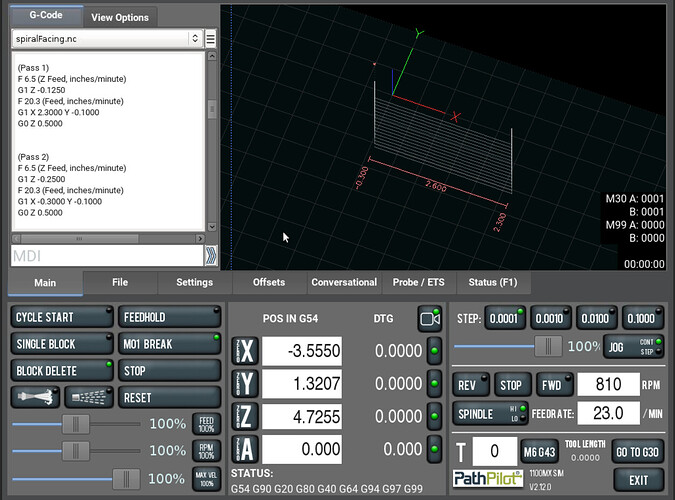Click the Reset button
Image resolution: width=675 pixels, height=500 pixels.
(170, 397)
